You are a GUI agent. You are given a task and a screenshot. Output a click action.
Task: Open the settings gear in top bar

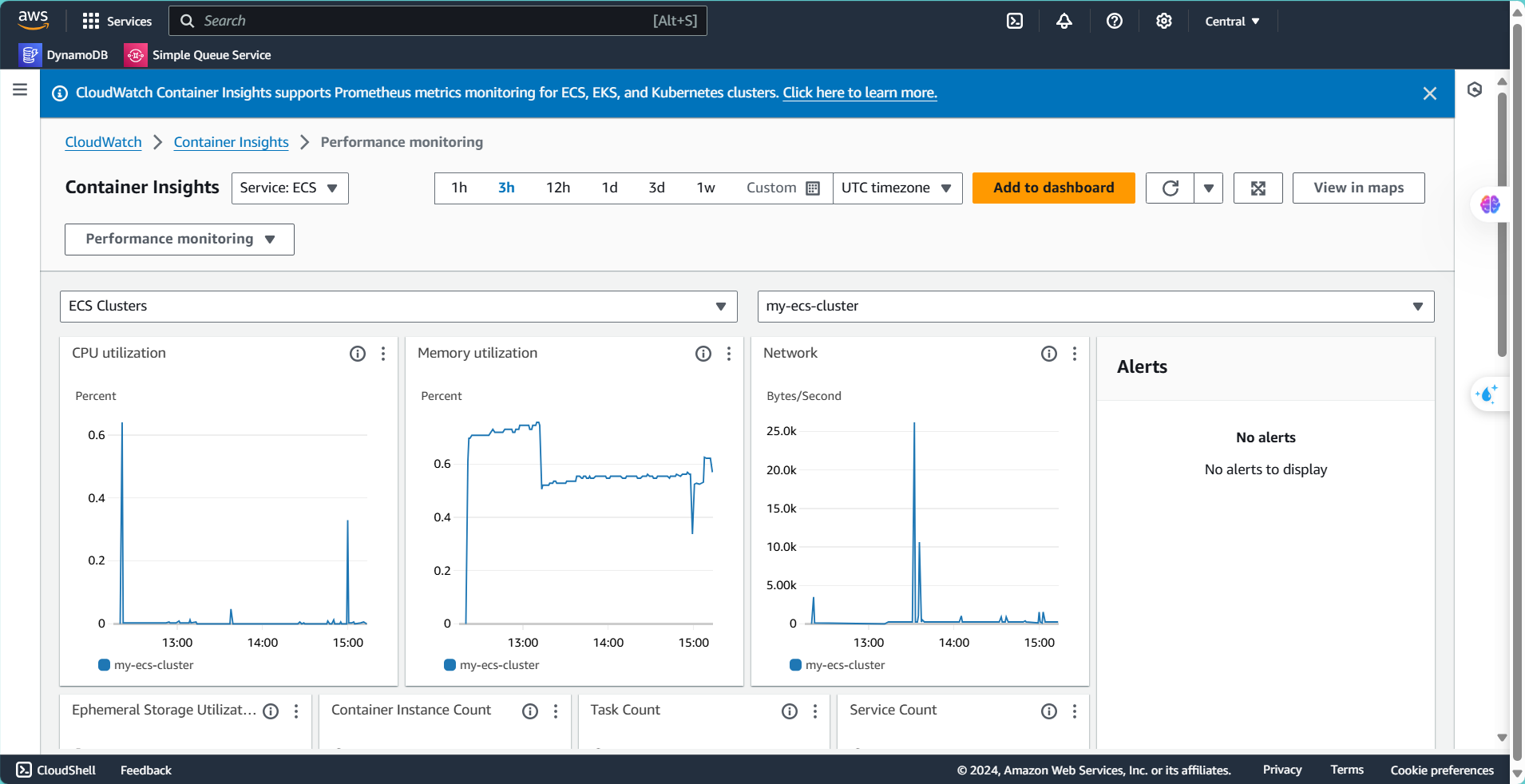pyautogui.click(x=1164, y=21)
